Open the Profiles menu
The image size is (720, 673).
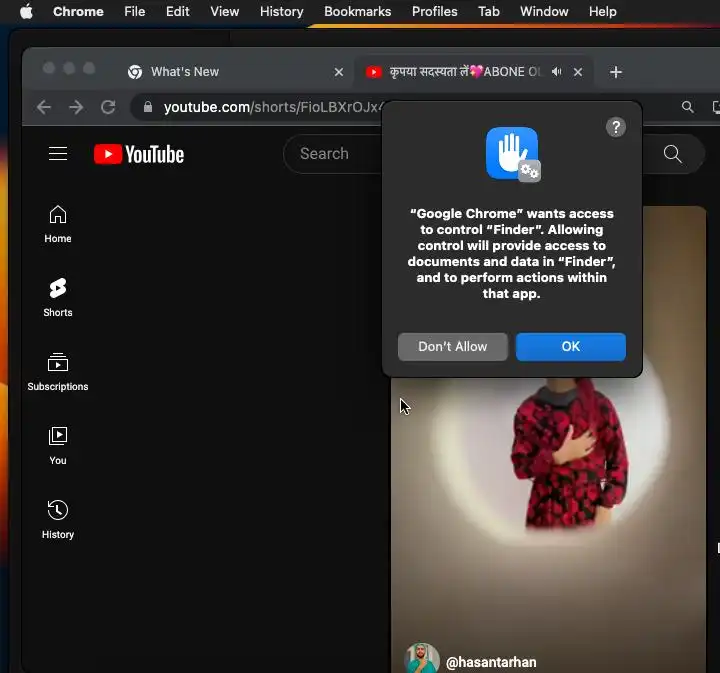click(x=434, y=11)
